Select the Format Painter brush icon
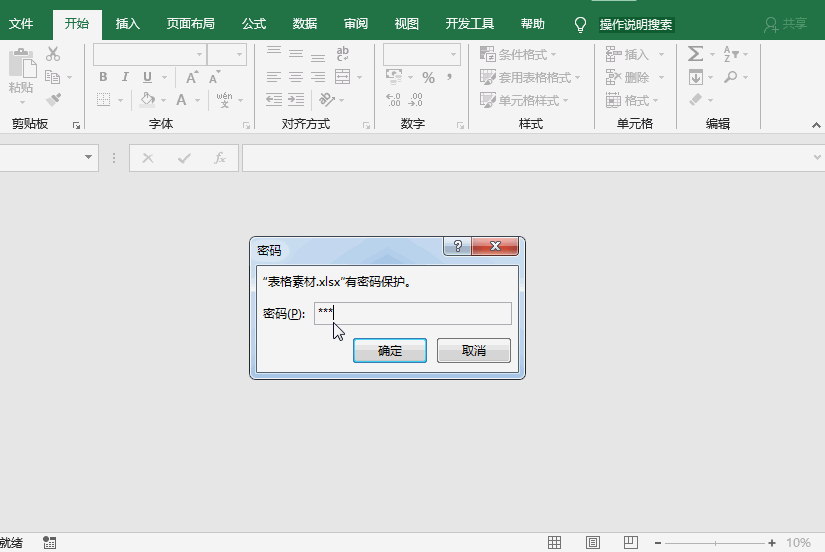 click(53, 100)
